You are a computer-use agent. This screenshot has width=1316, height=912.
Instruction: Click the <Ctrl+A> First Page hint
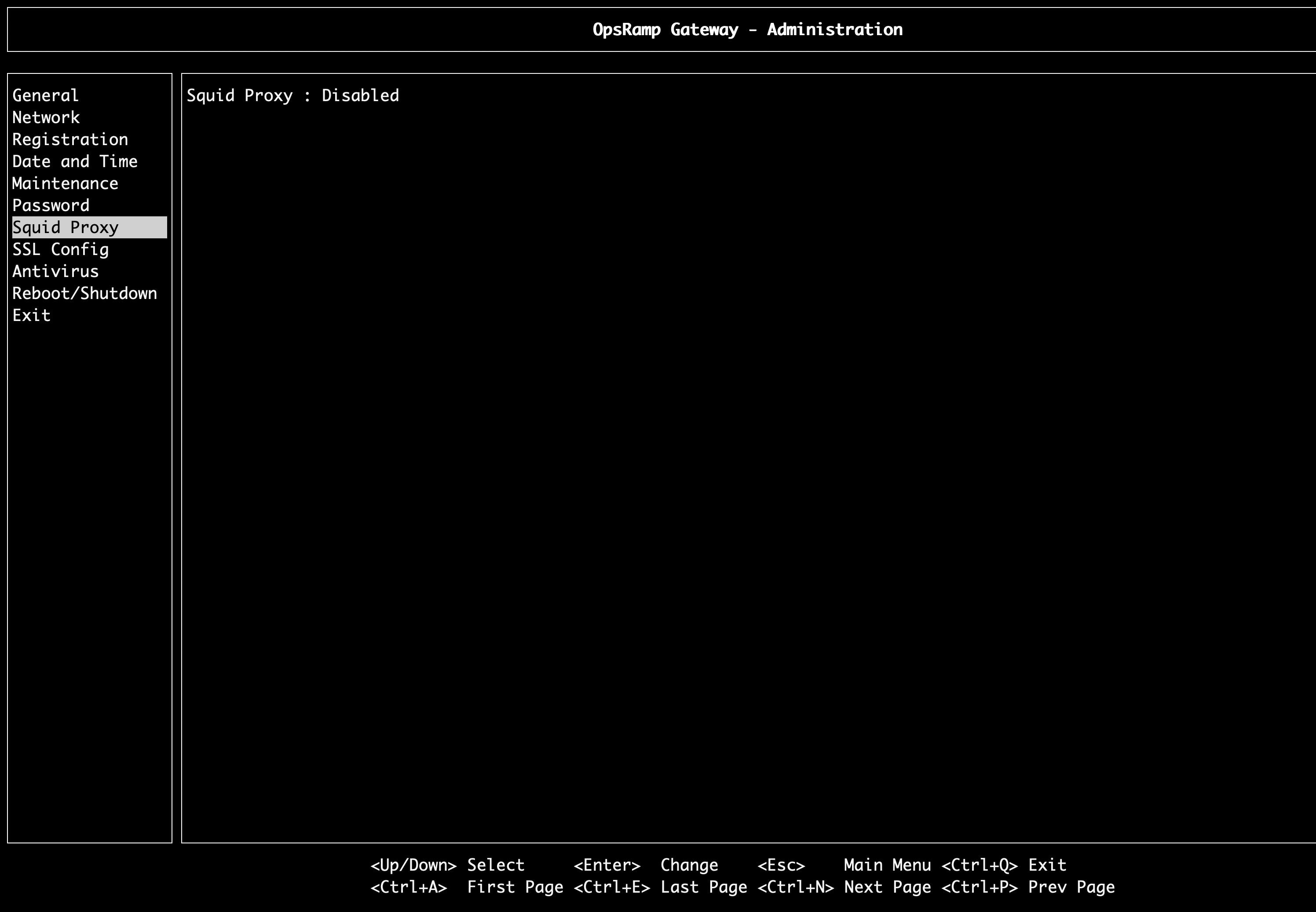[466, 887]
